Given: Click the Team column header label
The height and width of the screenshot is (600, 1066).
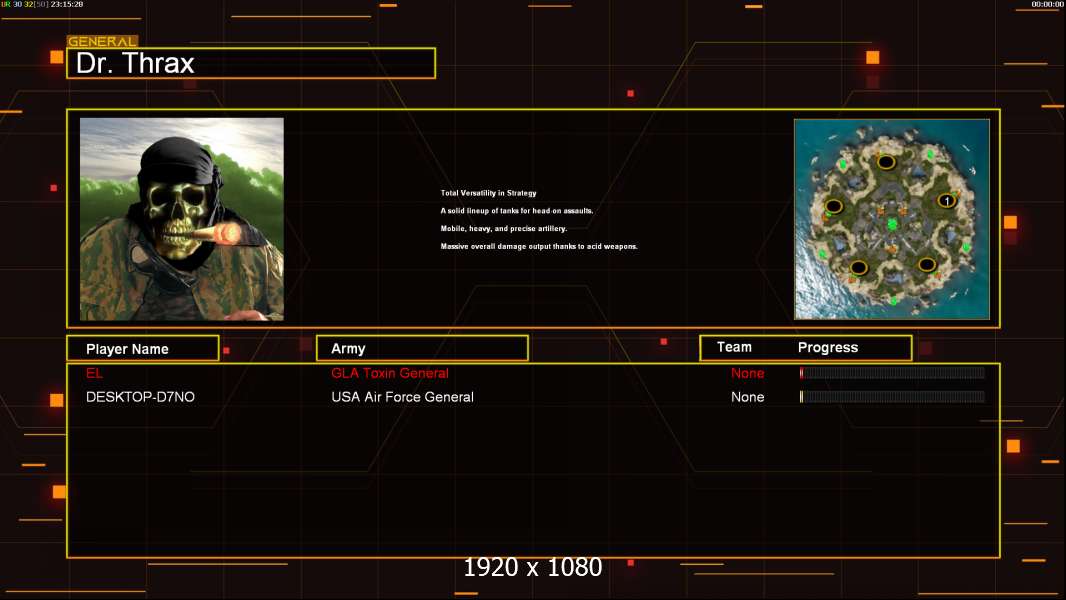Looking at the screenshot, I should 734,347.
